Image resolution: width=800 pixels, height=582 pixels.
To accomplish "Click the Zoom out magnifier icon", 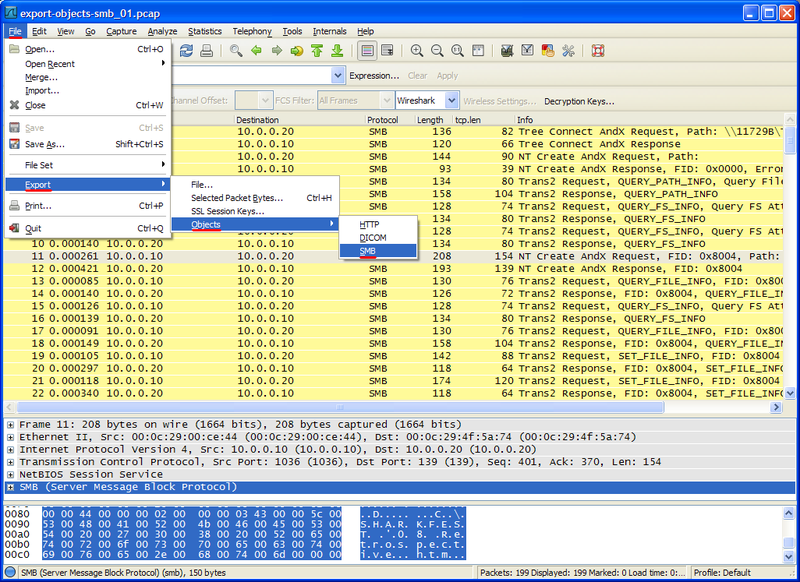I will pos(437,50).
